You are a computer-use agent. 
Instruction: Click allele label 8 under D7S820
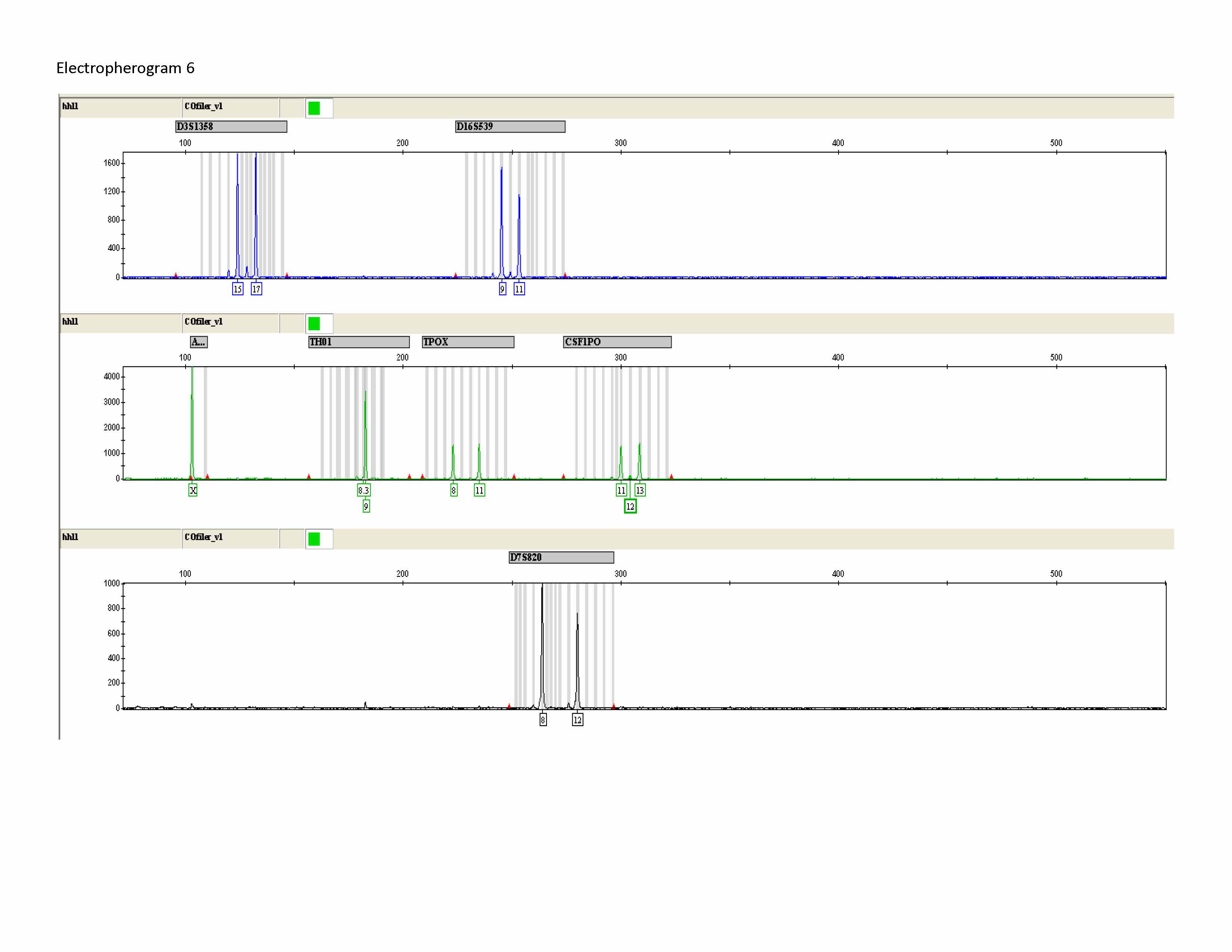[543, 720]
